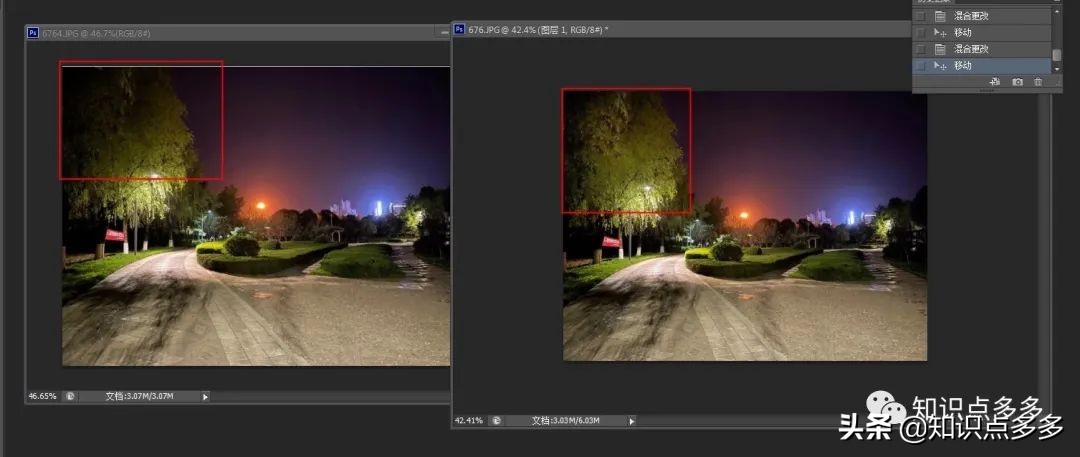The height and width of the screenshot is (457, 1080).
Task: Click Ps icon in 6764.JPG title bar
Action: pos(32,32)
